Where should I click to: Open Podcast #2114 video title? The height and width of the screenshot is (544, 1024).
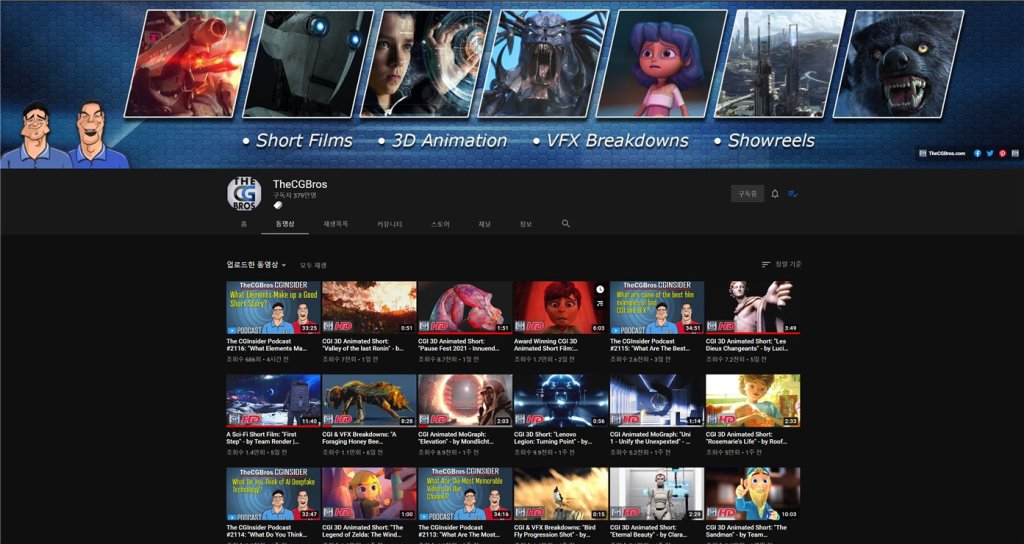pos(267,531)
